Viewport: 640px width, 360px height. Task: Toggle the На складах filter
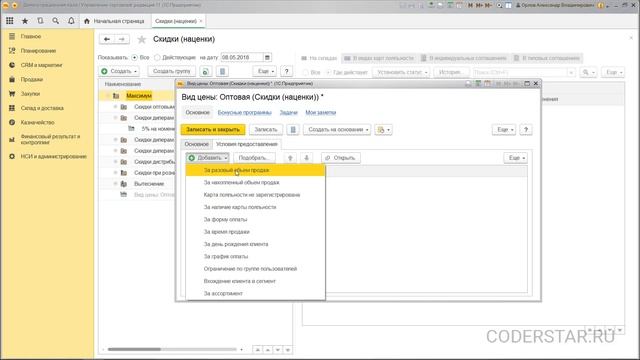pyautogui.click(x=319, y=58)
